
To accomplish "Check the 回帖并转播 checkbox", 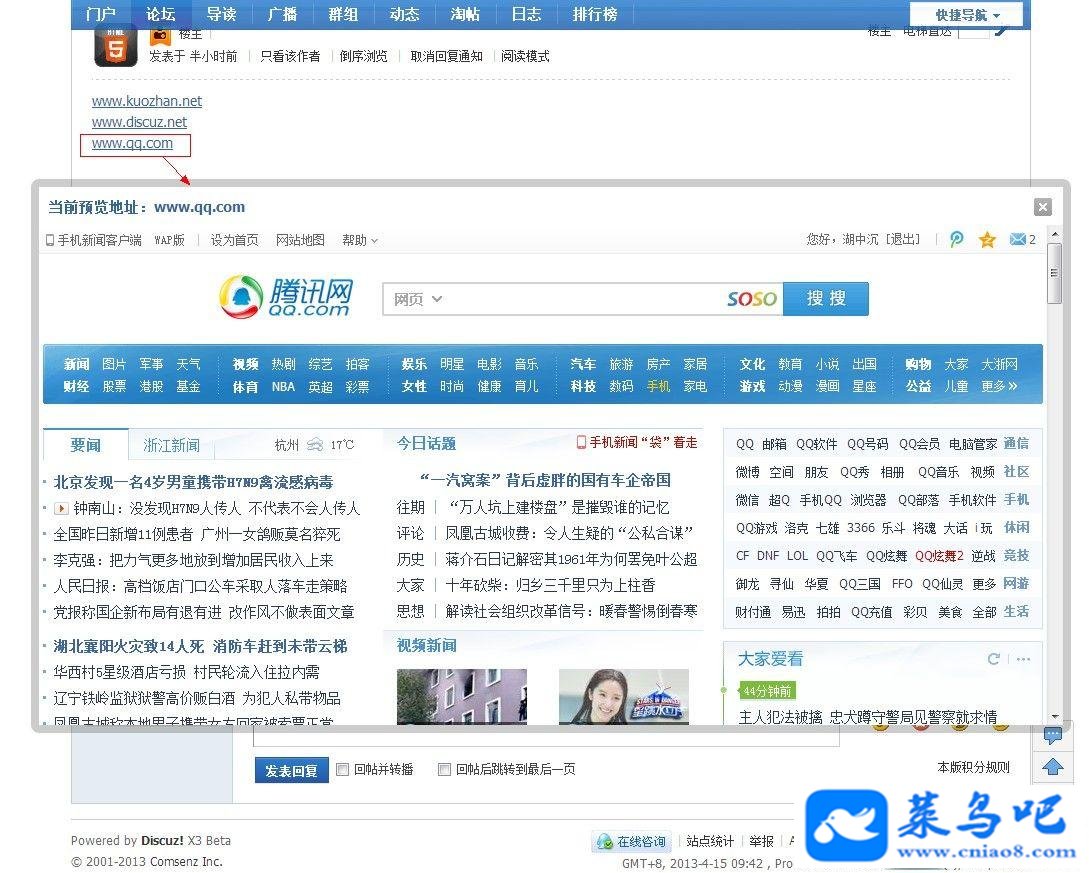I will [x=342, y=770].
